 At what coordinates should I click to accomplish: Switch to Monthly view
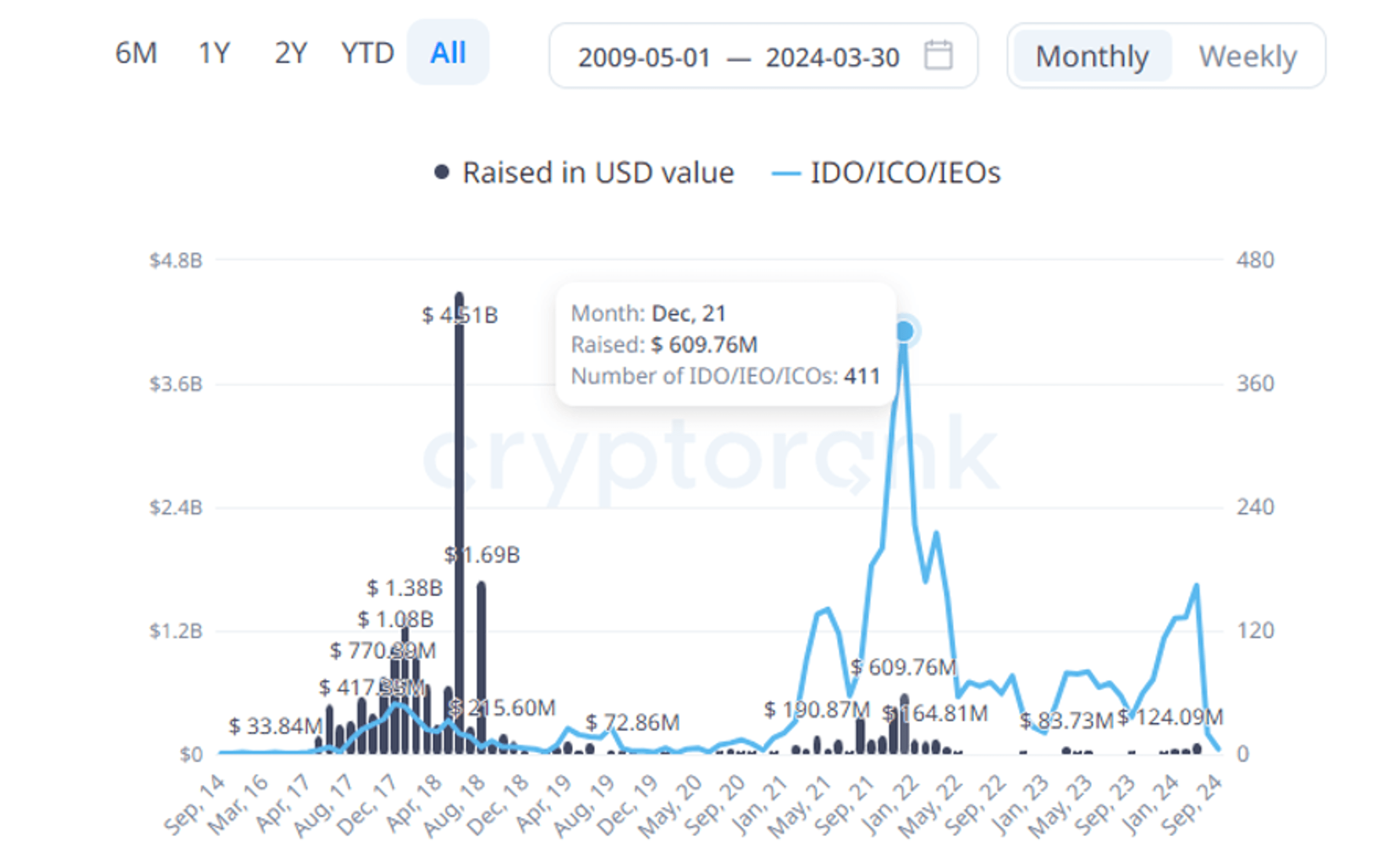click(1093, 56)
